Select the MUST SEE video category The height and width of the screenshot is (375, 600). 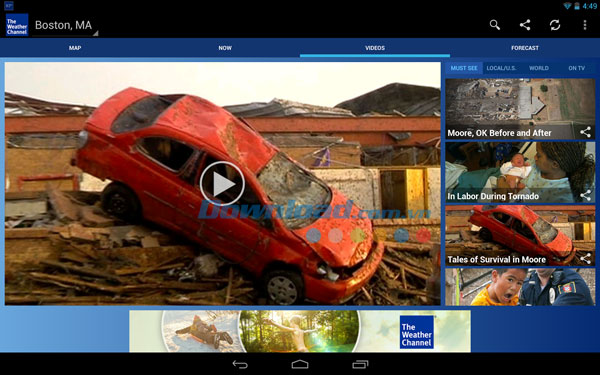pos(464,68)
